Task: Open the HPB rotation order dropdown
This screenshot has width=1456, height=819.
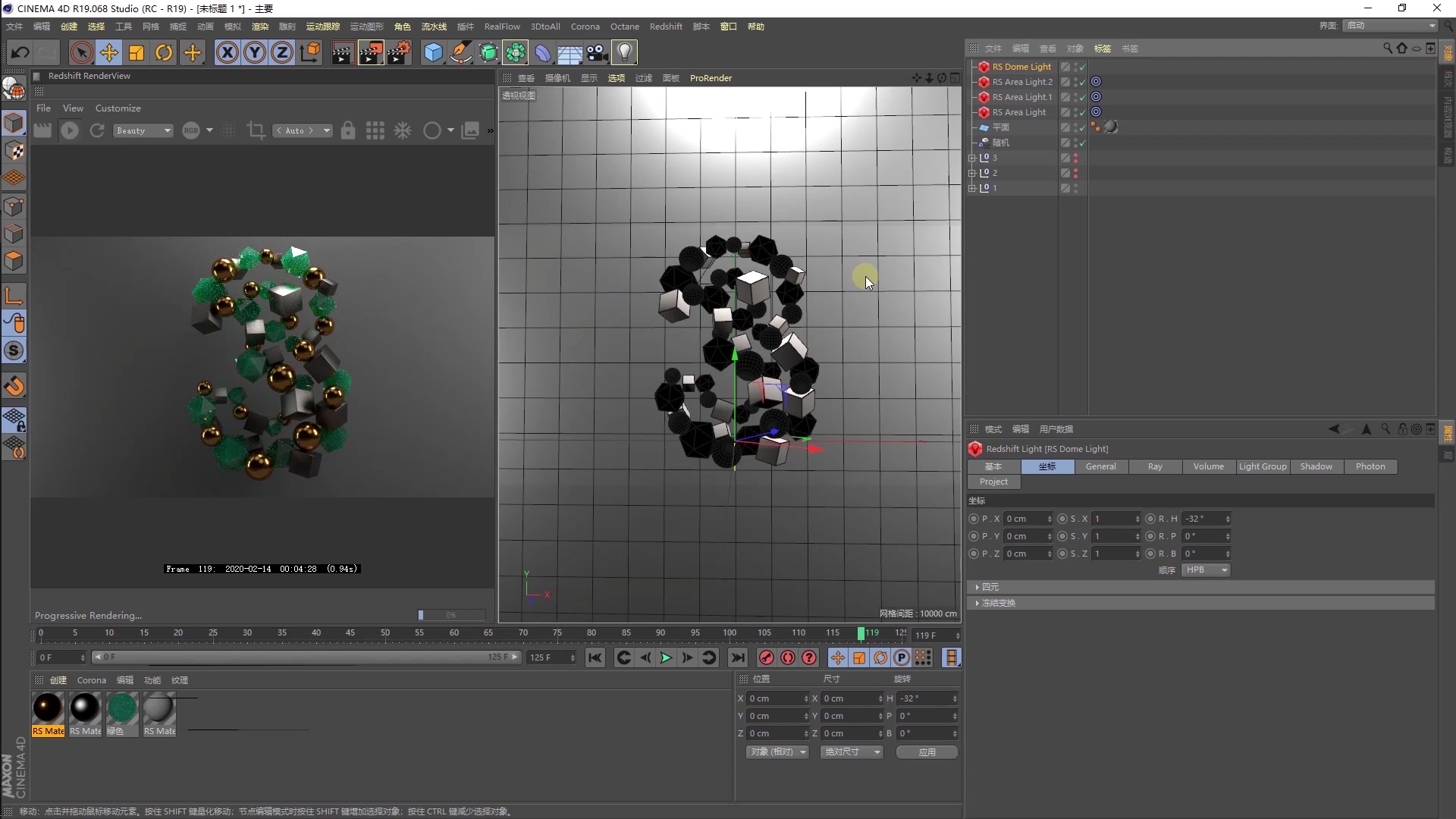Action: (x=1205, y=570)
